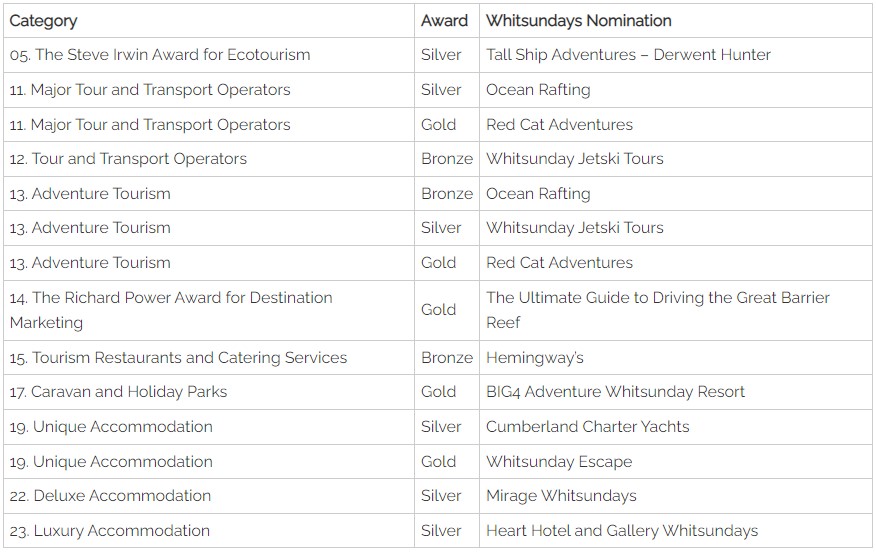The width and height of the screenshot is (876, 552).
Task: Click Tourism Restaurants and Catering Services category
Action: point(178,358)
